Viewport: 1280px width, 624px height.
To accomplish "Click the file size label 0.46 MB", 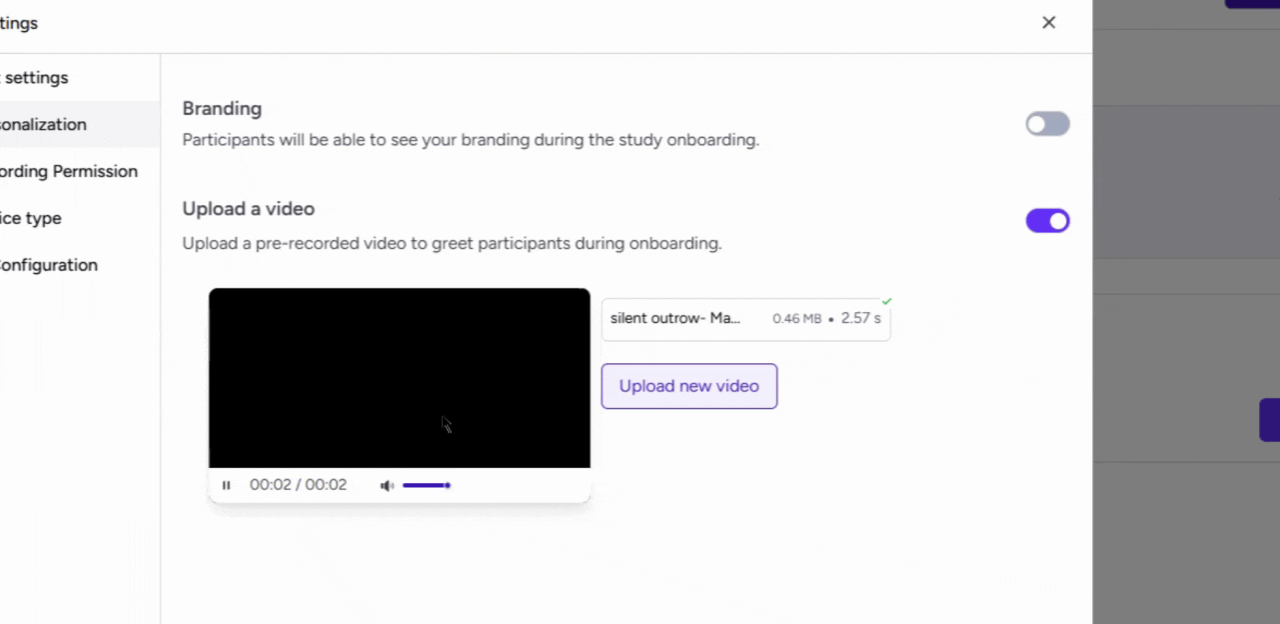I will pyautogui.click(x=797, y=318).
